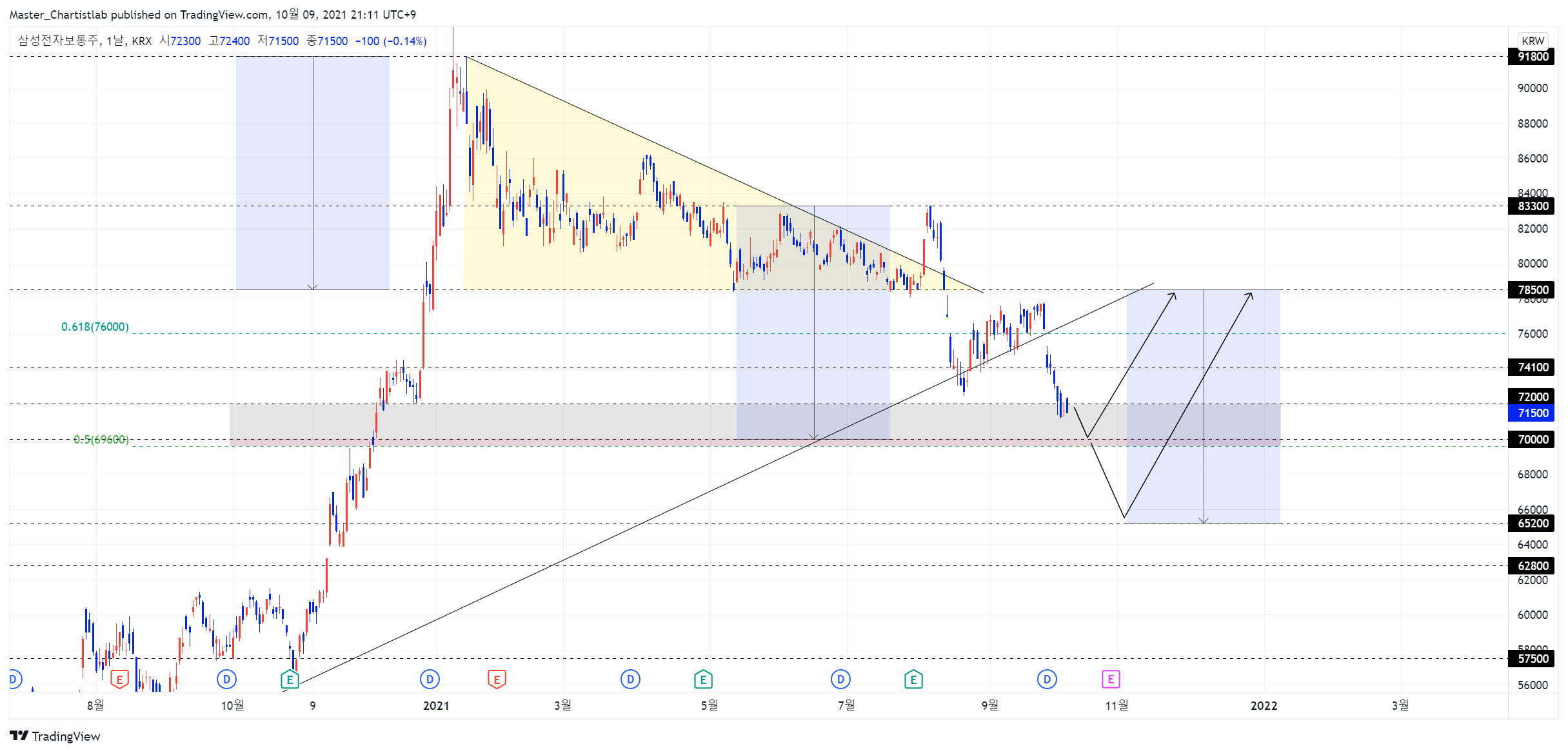Click the 91800 price level label
The height and width of the screenshot is (753, 1568).
(x=1533, y=57)
